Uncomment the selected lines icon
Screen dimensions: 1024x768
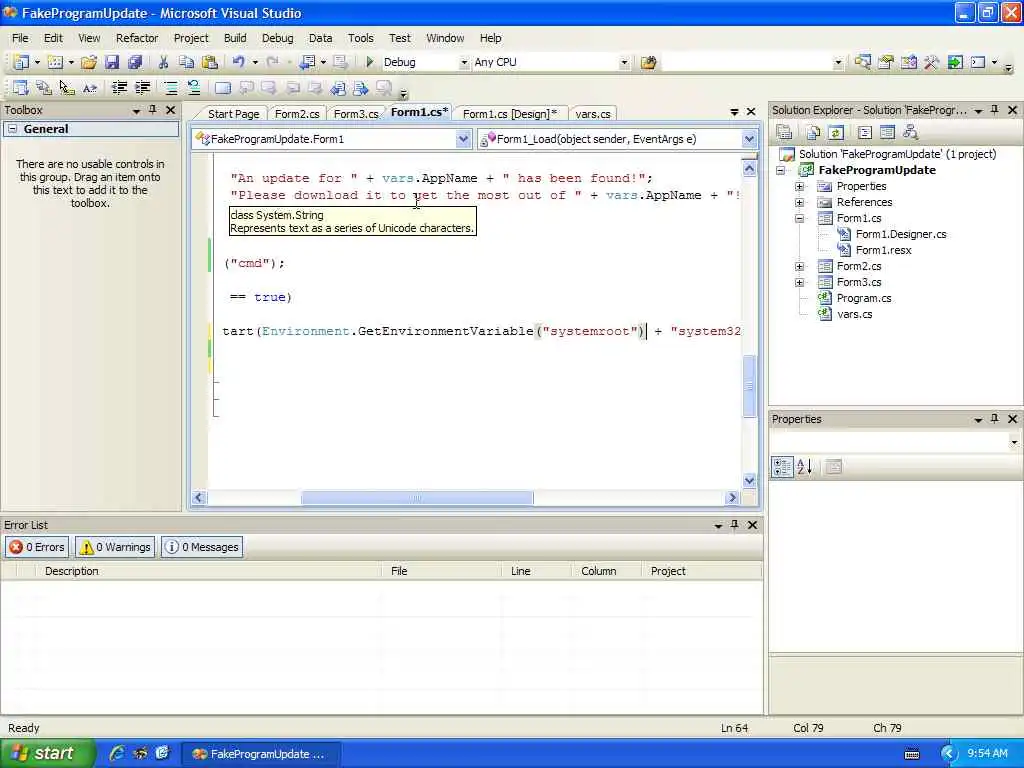pyautogui.click(x=194, y=88)
